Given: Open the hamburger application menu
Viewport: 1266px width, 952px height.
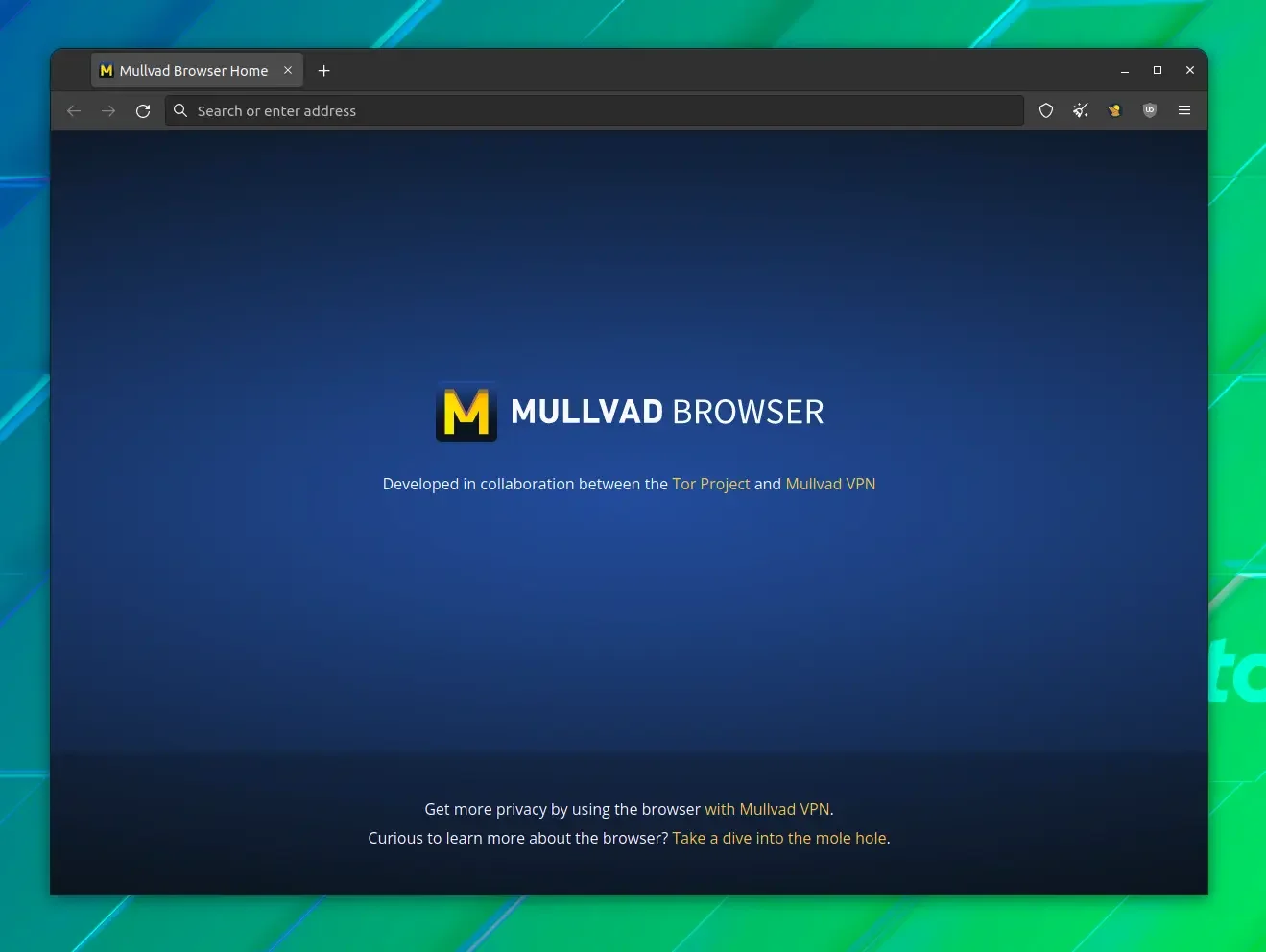Looking at the screenshot, I should point(1184,111).
